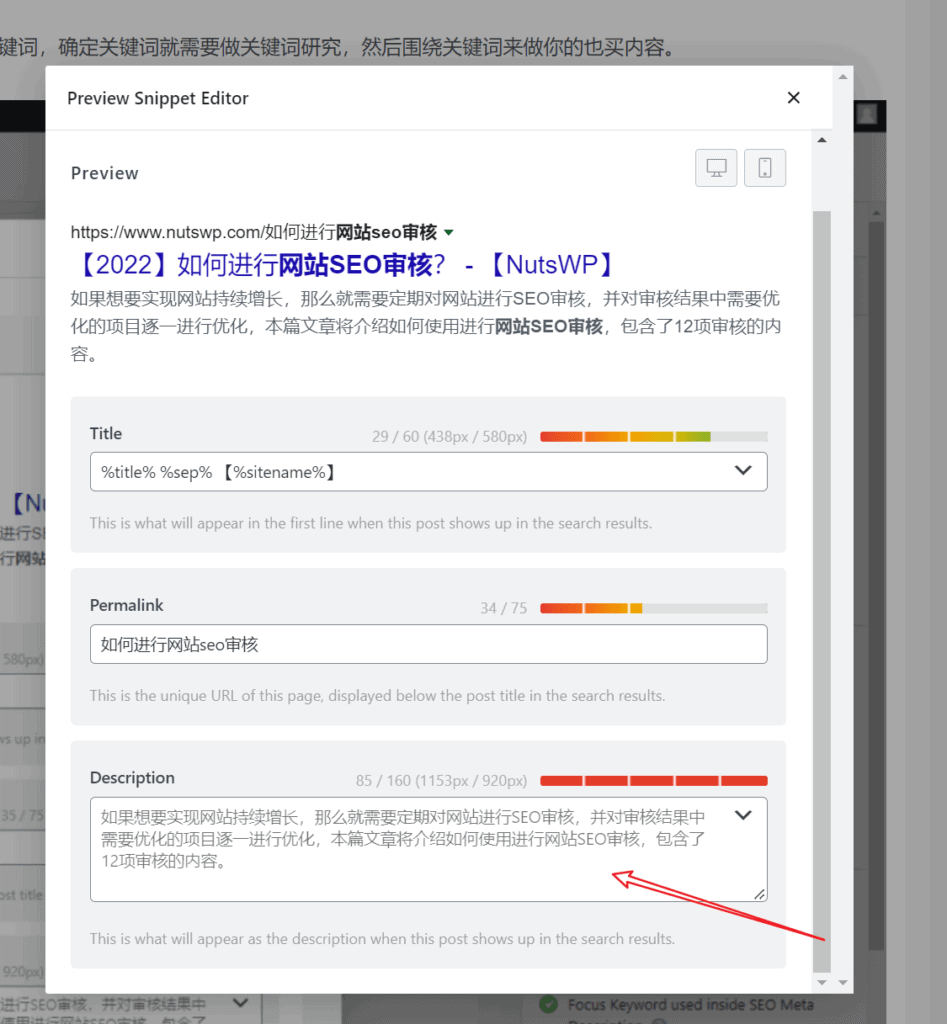Click the Title template input field
Image resolution: width=947 pixels, height=1024 pixels.
point(428,472)
